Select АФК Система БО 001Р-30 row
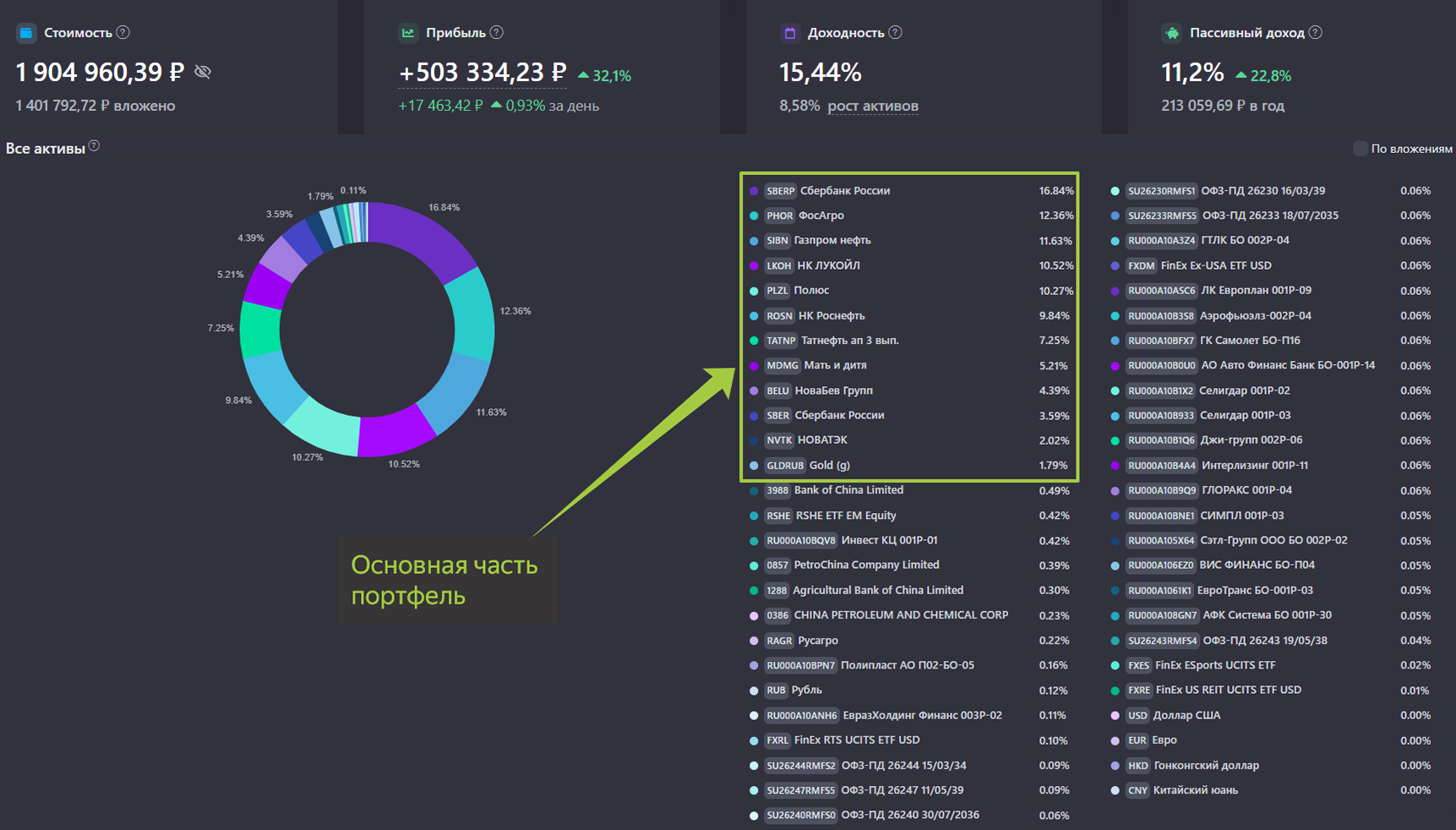Image resolution: width=1456 pixels, height=830 pixels. [x=1272, y=615]
